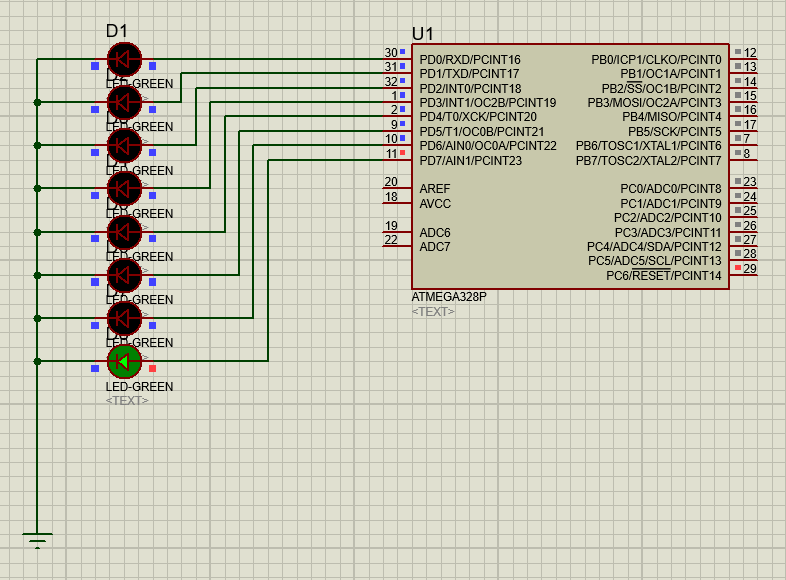
Task: Click the red logic-state indicator at pin 11
Action: tap(403, 152)
